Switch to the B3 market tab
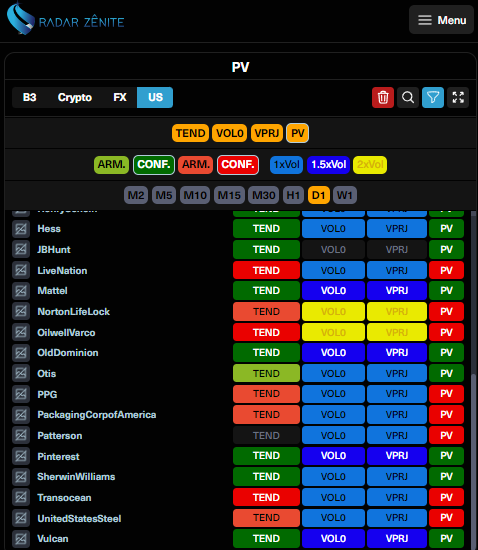Screen dimensions: 478x550 tap(29, 97)
